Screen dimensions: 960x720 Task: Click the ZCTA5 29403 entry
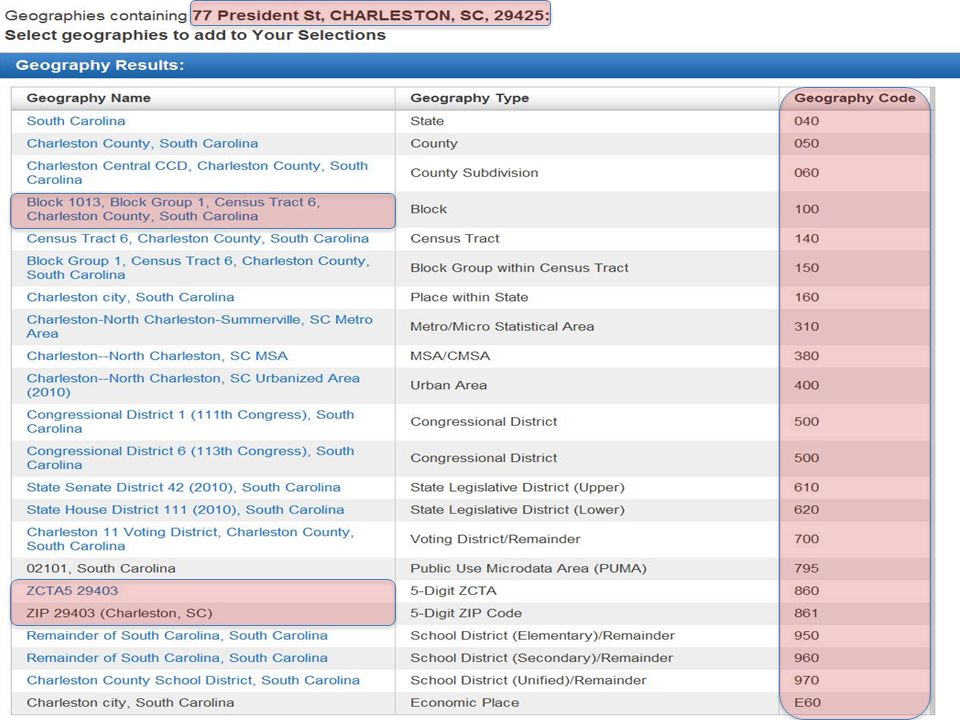click(72, 591)
